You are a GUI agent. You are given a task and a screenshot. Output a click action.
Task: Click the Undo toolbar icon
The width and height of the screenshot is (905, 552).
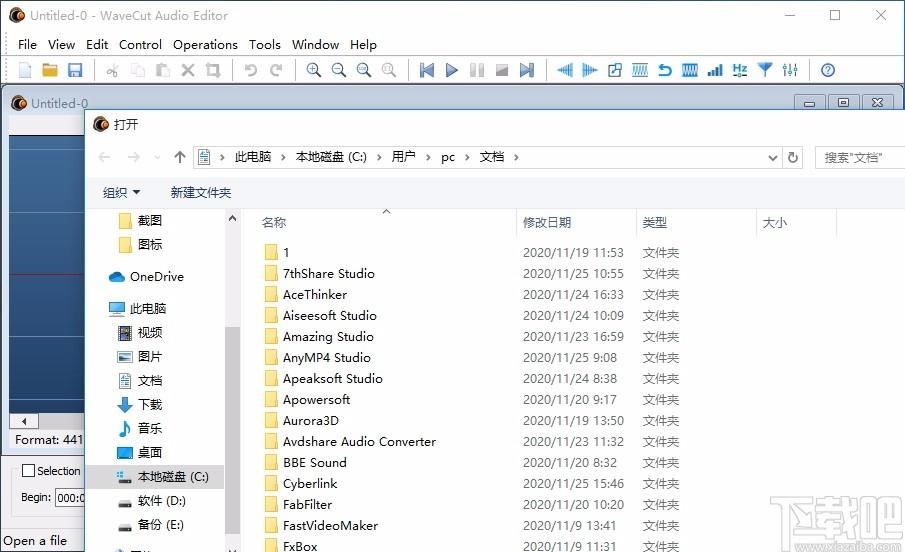pyautogui.click(x=250, y=70)
